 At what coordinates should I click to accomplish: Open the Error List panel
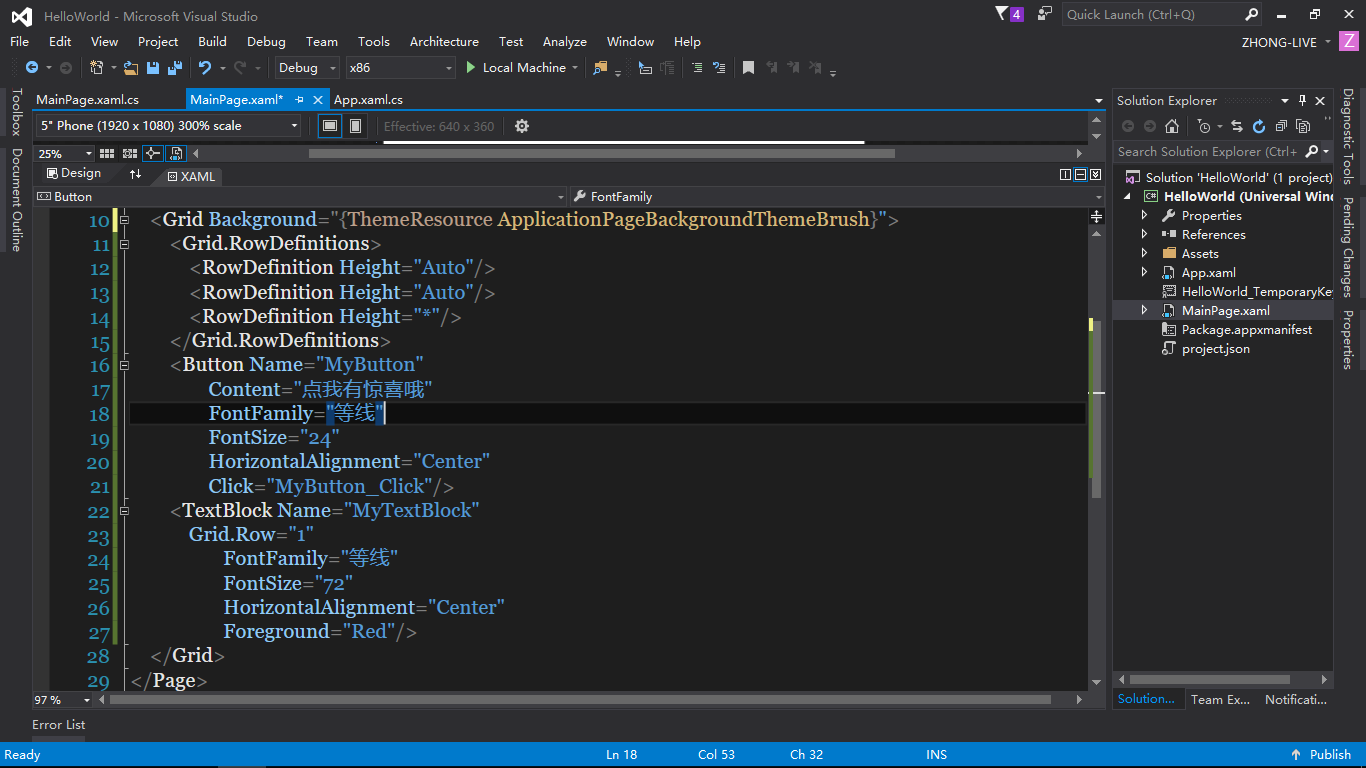tap(58, 725)
